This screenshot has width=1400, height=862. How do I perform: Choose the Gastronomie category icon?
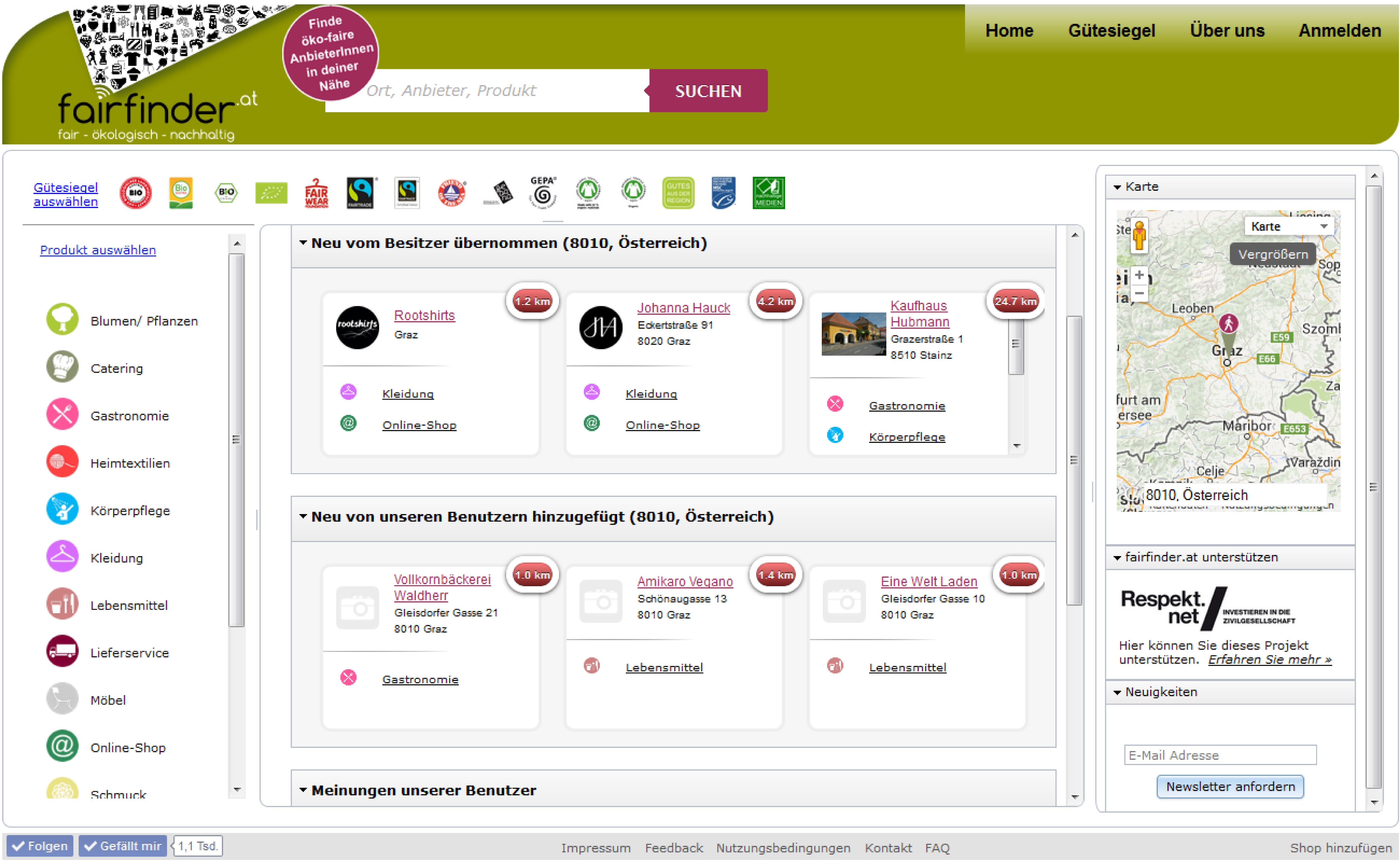tap(62, 415)
